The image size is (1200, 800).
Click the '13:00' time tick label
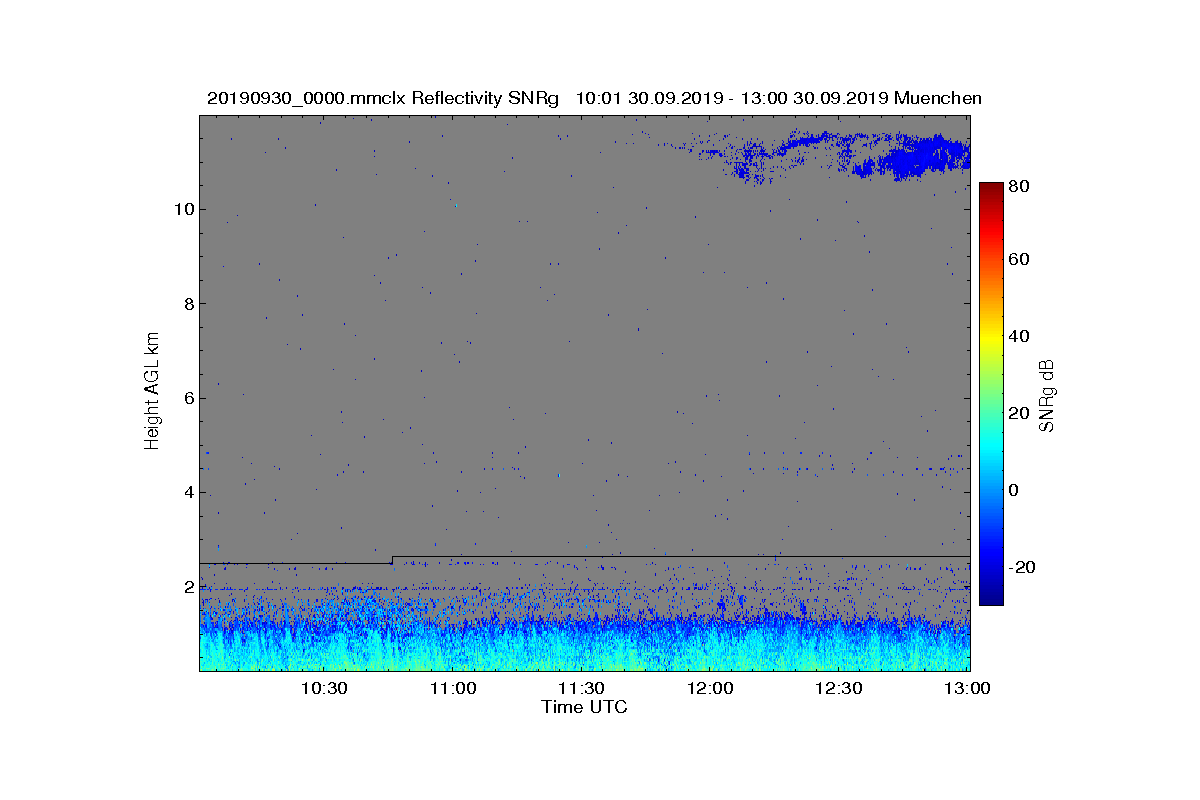(x=968, y=689)
